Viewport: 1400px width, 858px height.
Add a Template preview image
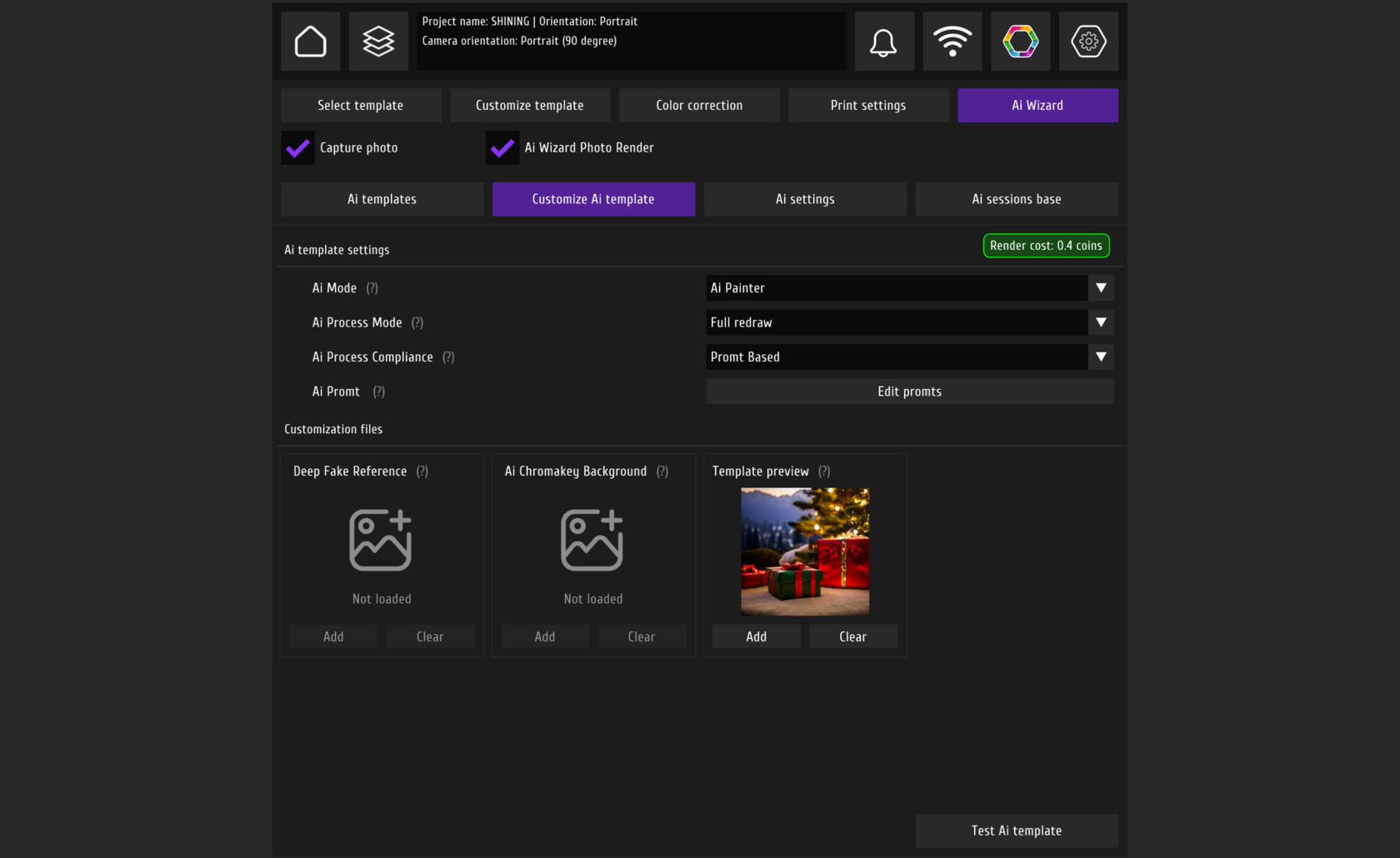point(757,636)
